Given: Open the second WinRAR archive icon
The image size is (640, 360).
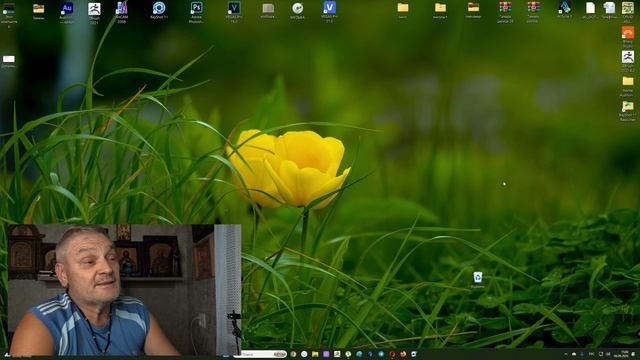Looking at the screenshot, I should [533, 7].
